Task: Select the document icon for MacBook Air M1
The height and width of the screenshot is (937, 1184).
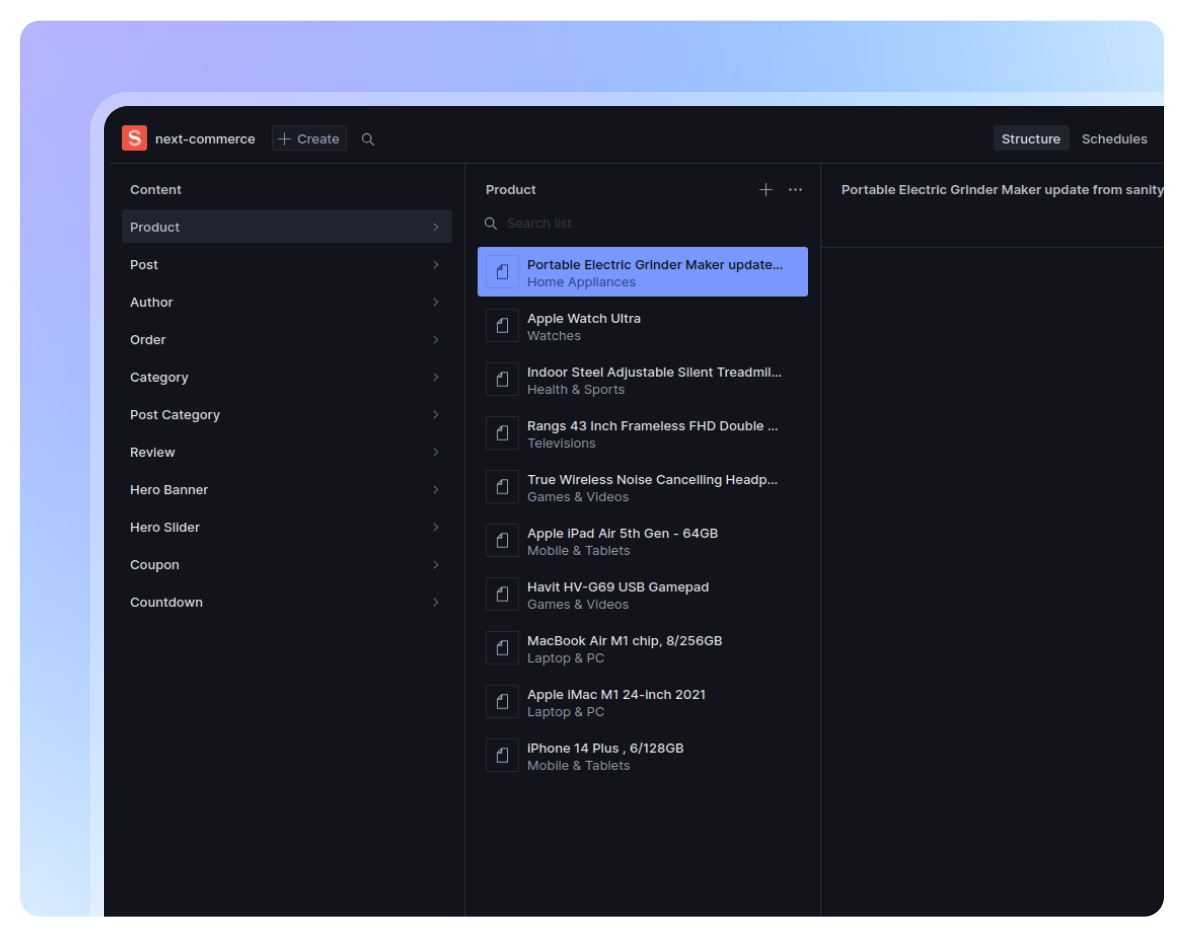Action: 502,647
